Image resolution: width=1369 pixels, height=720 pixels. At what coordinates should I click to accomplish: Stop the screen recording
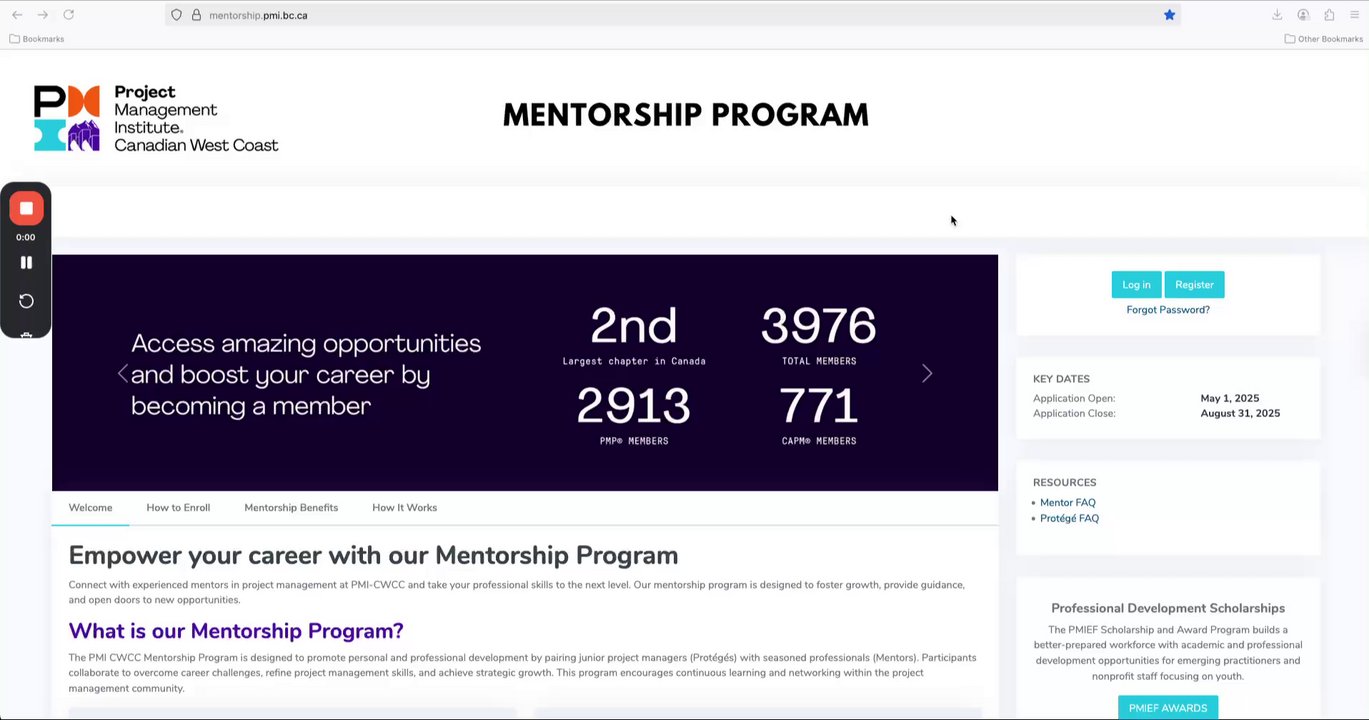26,208
